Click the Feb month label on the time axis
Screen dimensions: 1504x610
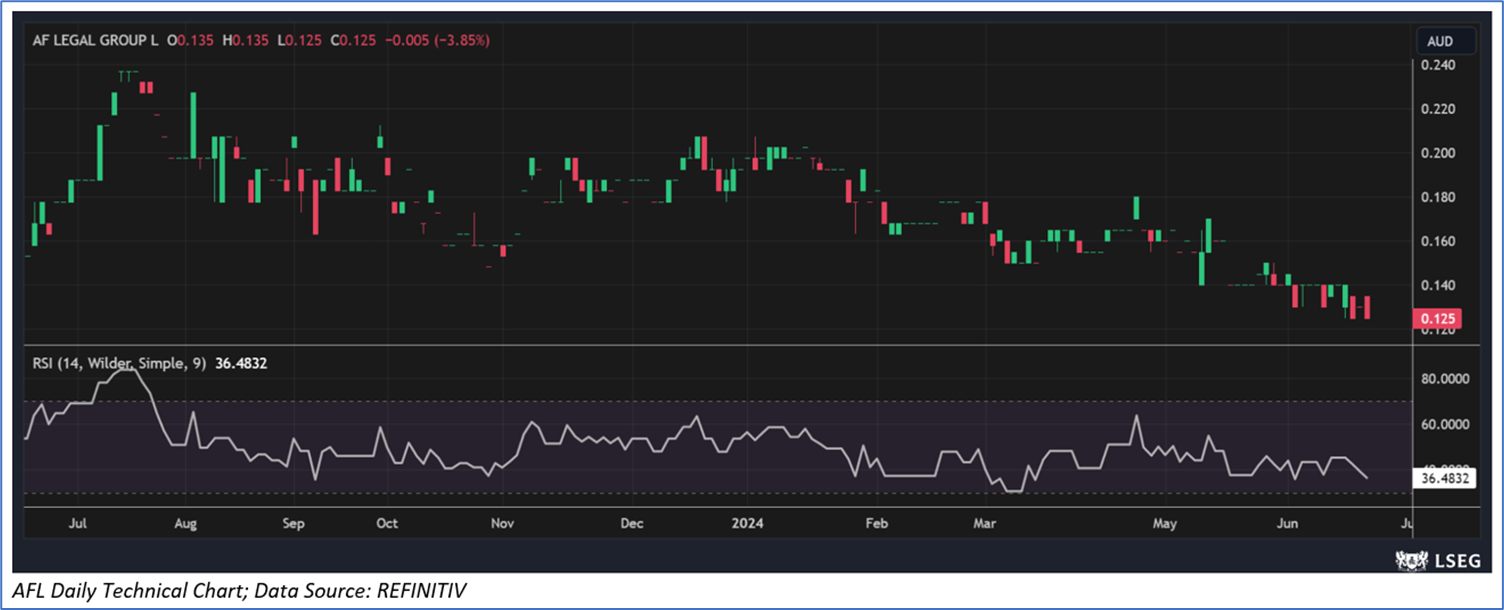(x=876, y=523)
